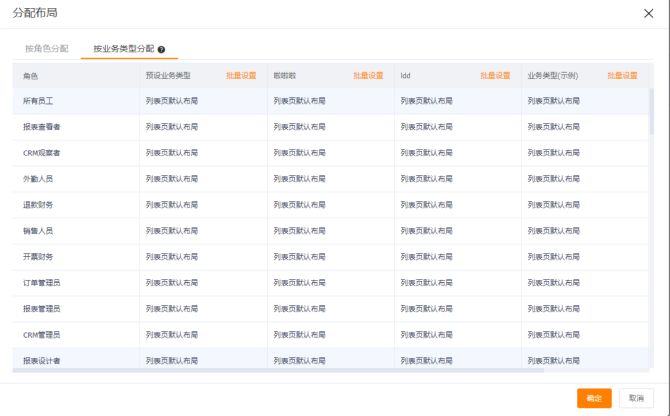670x416 pixels.
Task: Open 业务类型(示例) layout dropdown for 订单管理员
Action: point(582,283)
